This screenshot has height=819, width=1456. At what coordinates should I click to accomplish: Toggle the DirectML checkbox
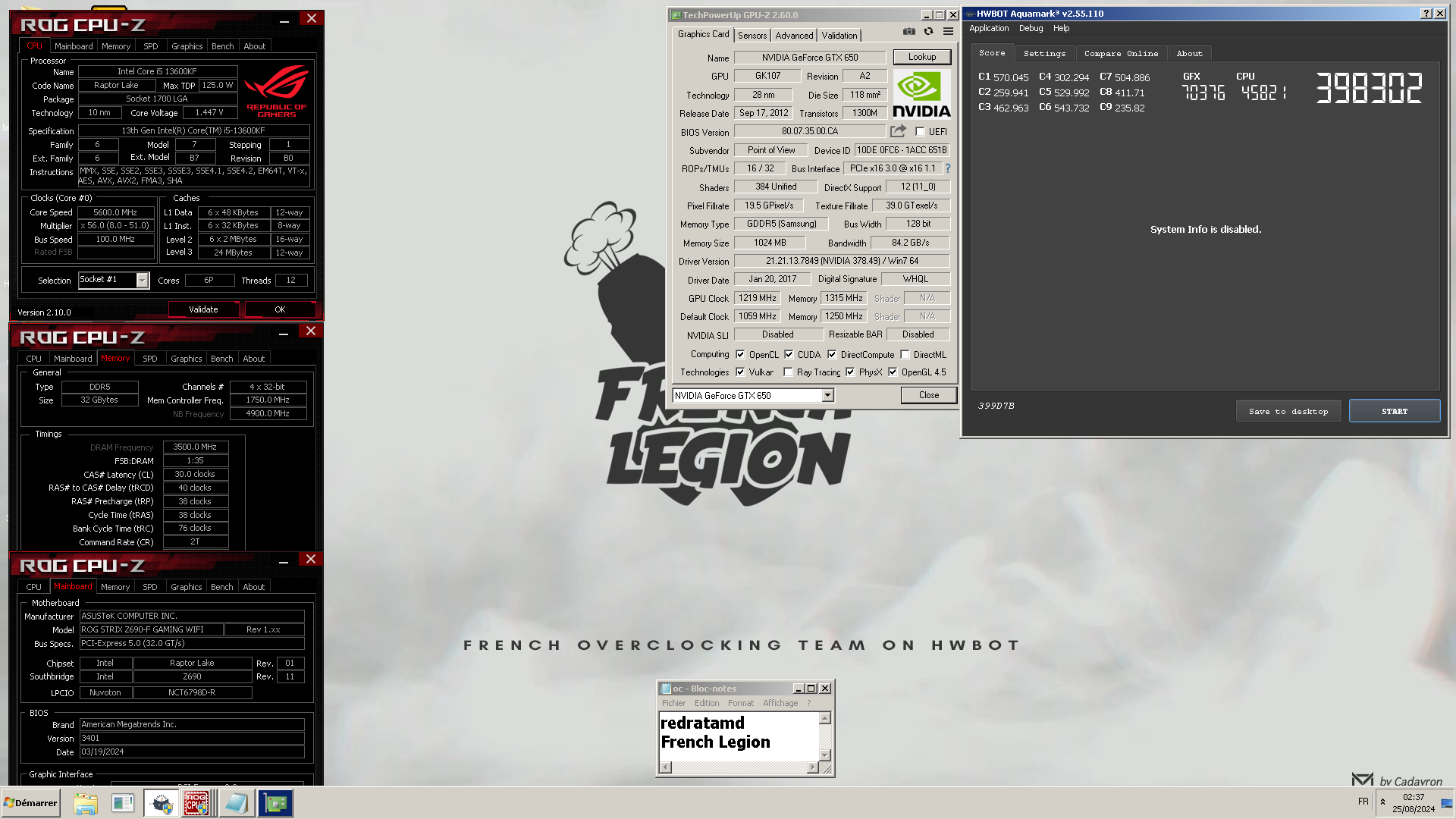pyautogui.click(x=905, y=354)
